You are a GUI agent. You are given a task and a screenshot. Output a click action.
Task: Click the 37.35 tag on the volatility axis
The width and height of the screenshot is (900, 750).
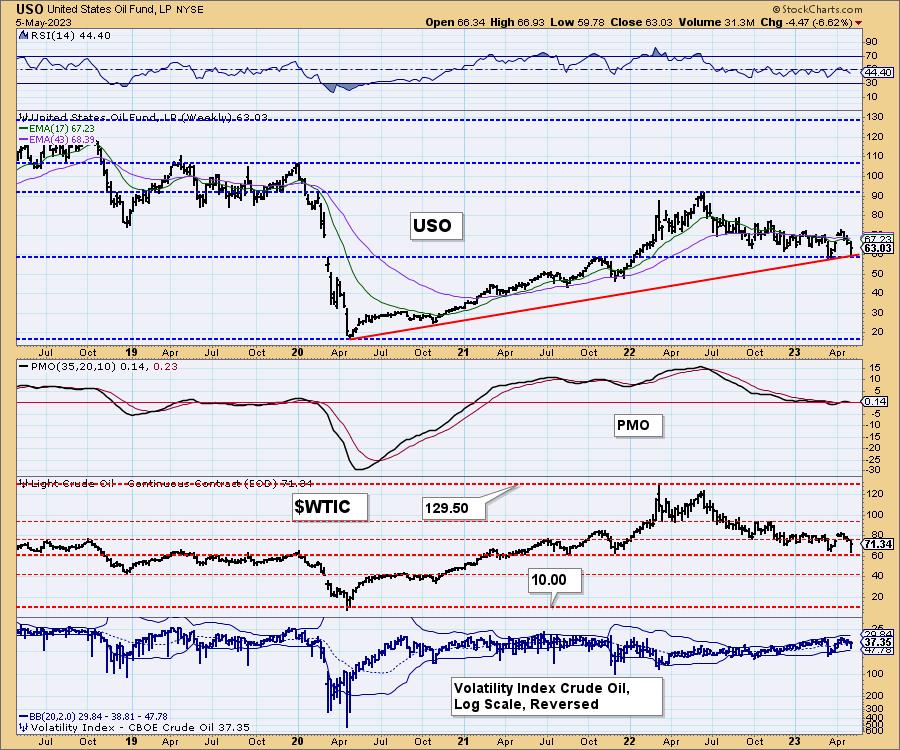(878, 642)
